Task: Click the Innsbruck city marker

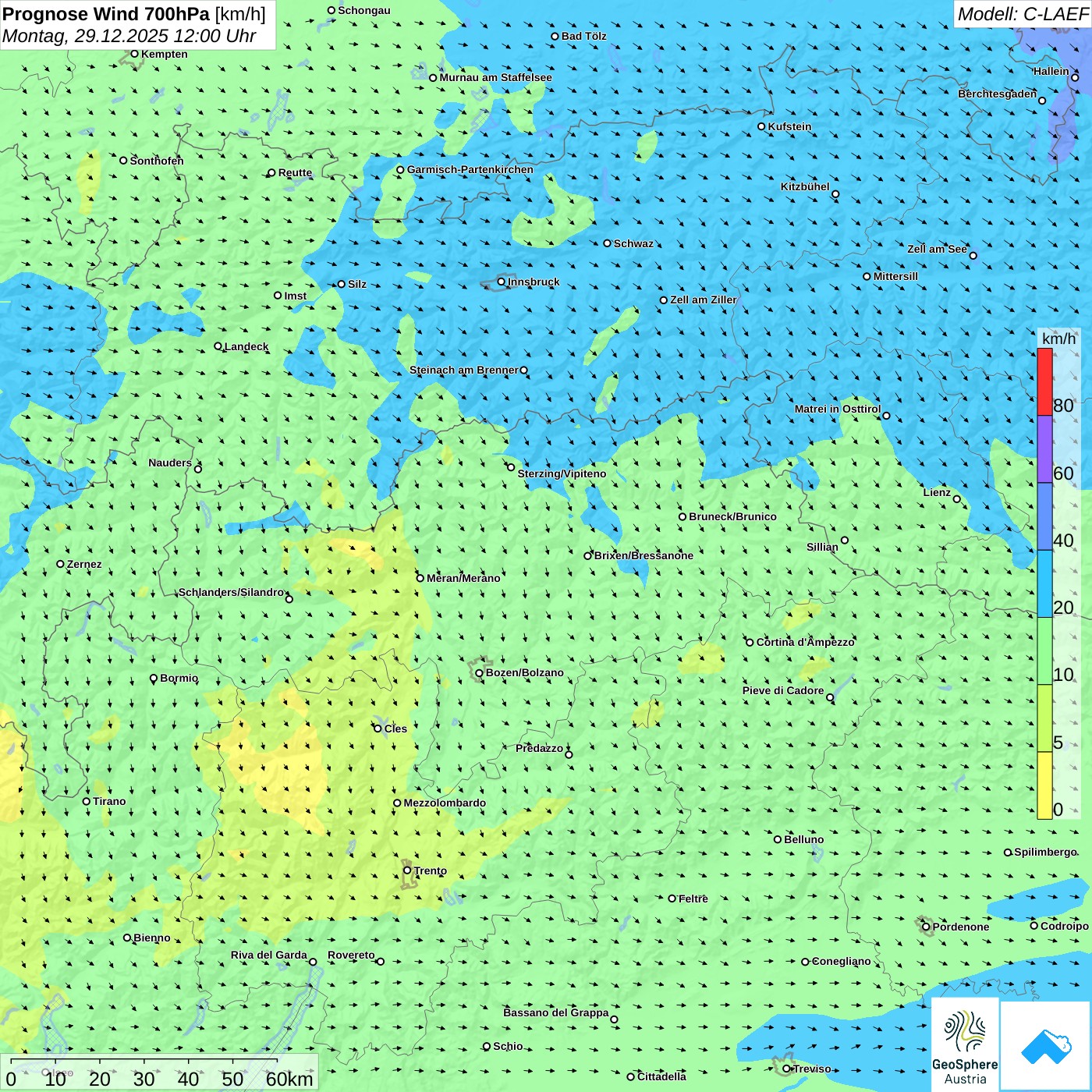Action: [x=502, y=282]
